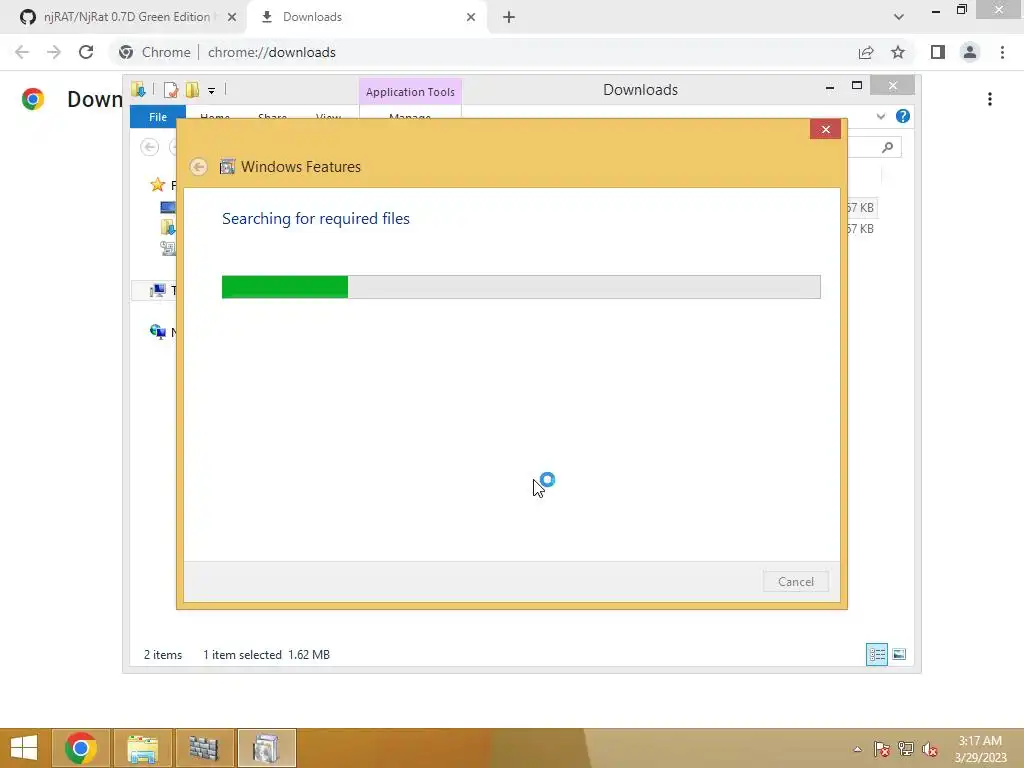Click the Chrome logo on Downloads page

pyautogui.click(x=33, y=99)
